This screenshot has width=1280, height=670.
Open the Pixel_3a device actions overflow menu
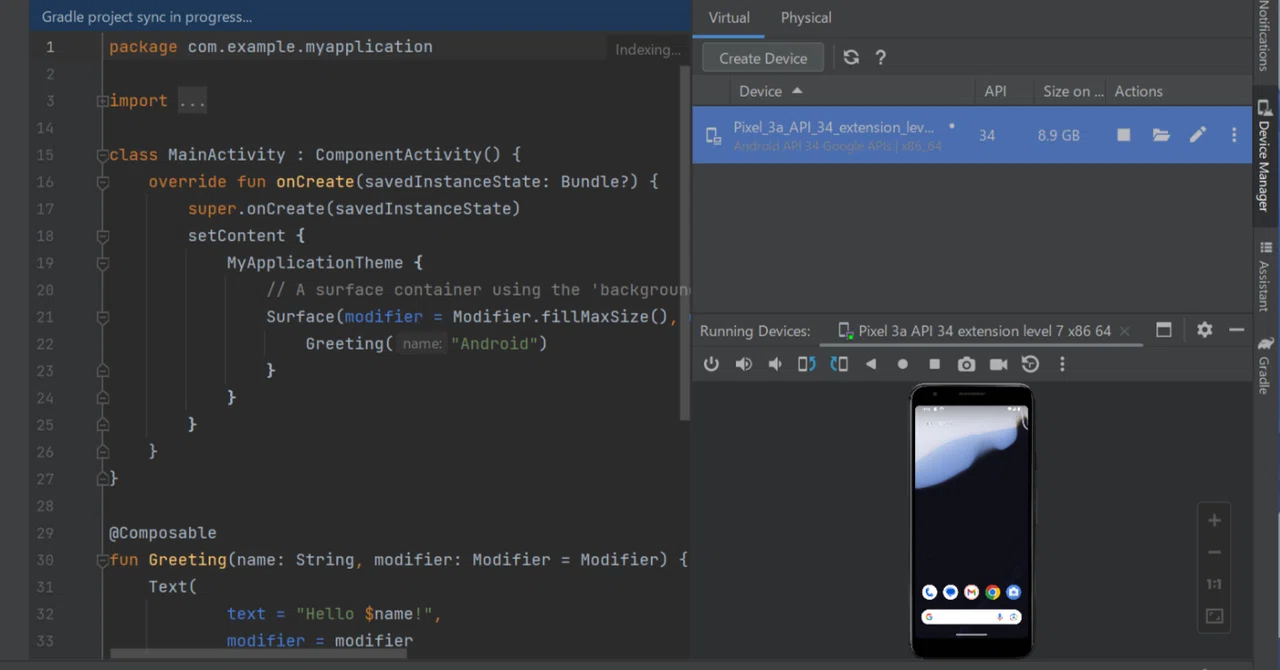pos(1234,135)
